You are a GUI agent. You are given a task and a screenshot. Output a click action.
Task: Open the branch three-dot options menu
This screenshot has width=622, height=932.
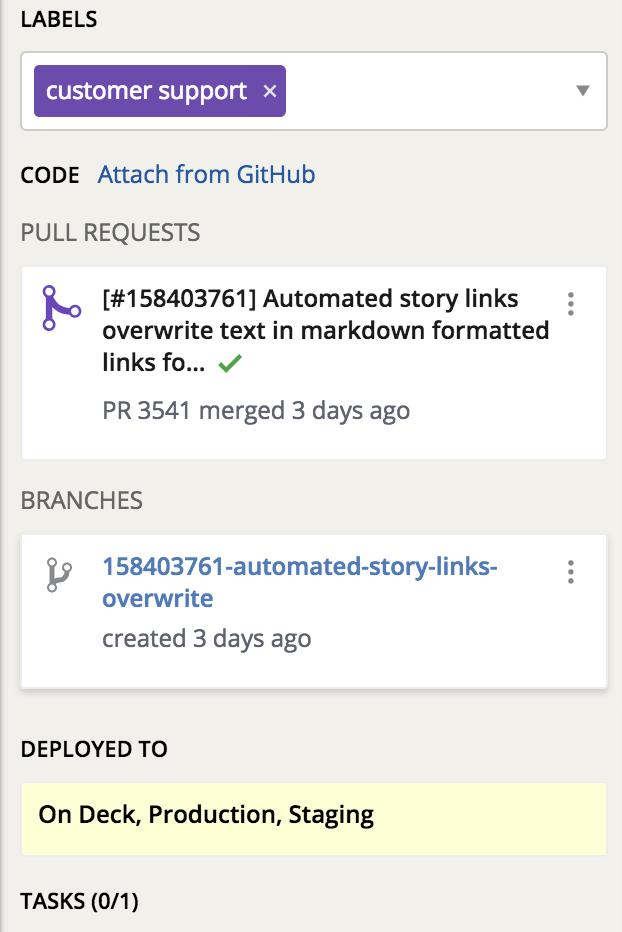pos(571,572)
